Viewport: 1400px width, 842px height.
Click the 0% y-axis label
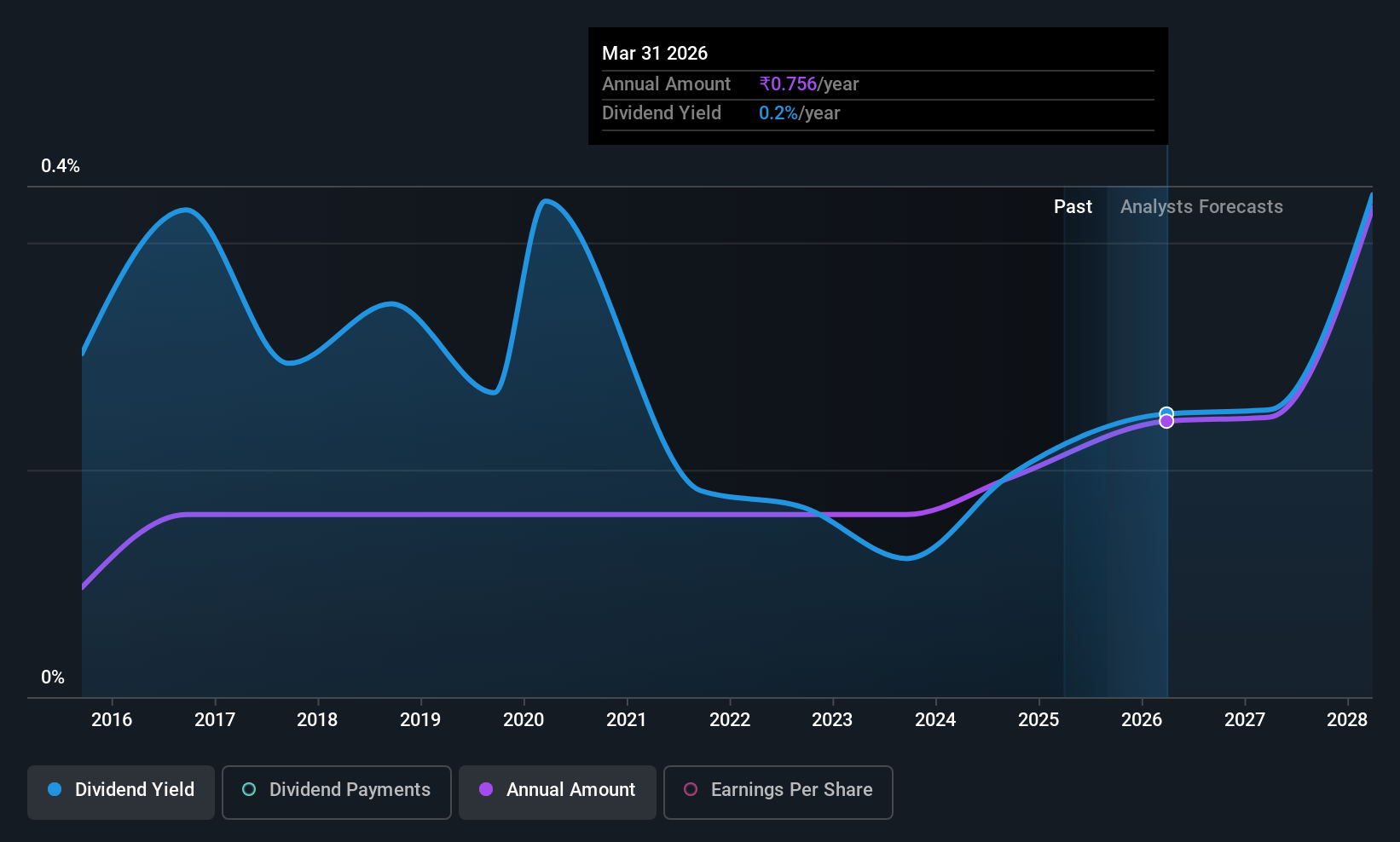53,678
